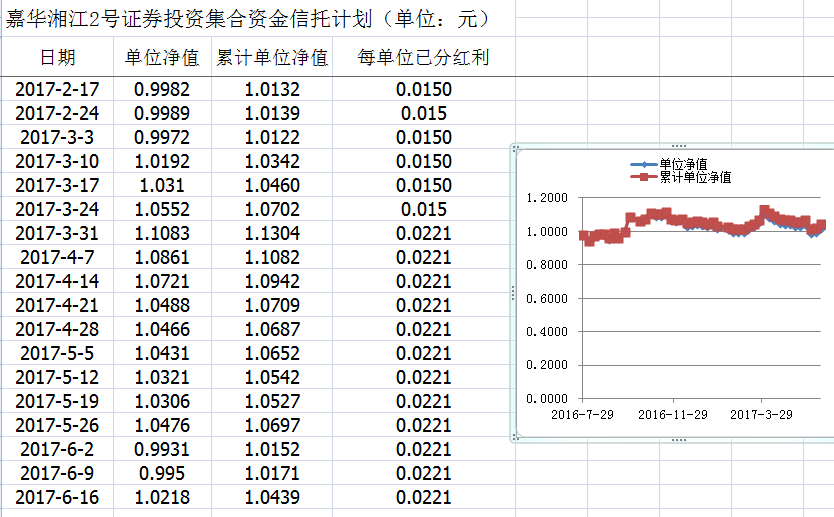Select the 1.2000 vertical axis label
This screenshot has width=834, height=517.
tap(547, 198)
